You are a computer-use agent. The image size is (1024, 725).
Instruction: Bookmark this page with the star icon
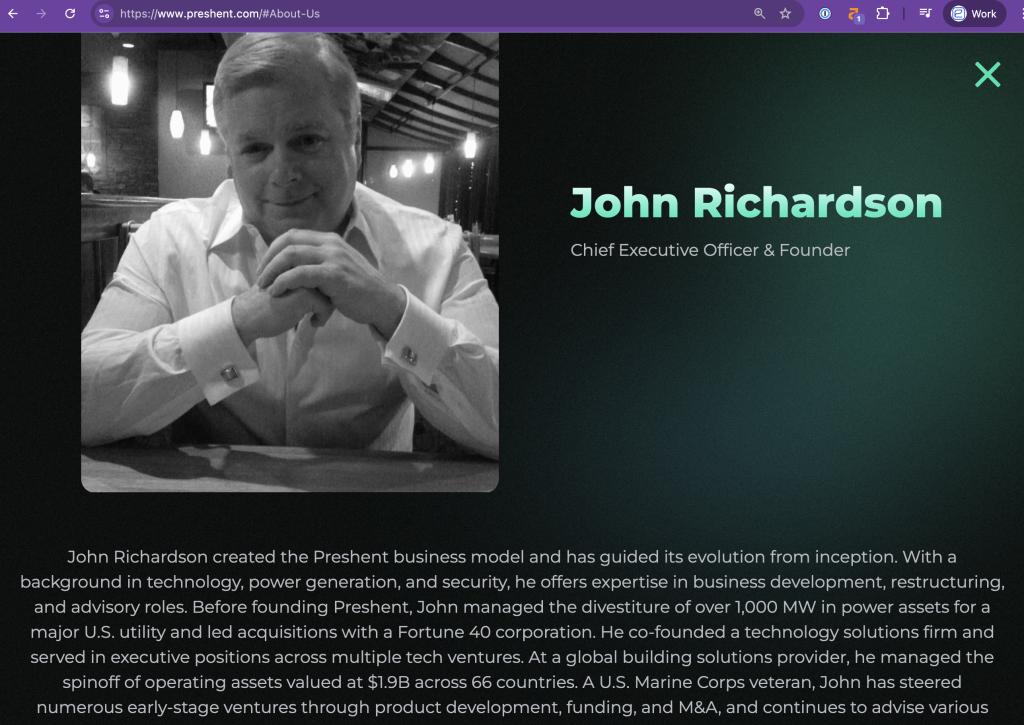(x=785, y=14)
